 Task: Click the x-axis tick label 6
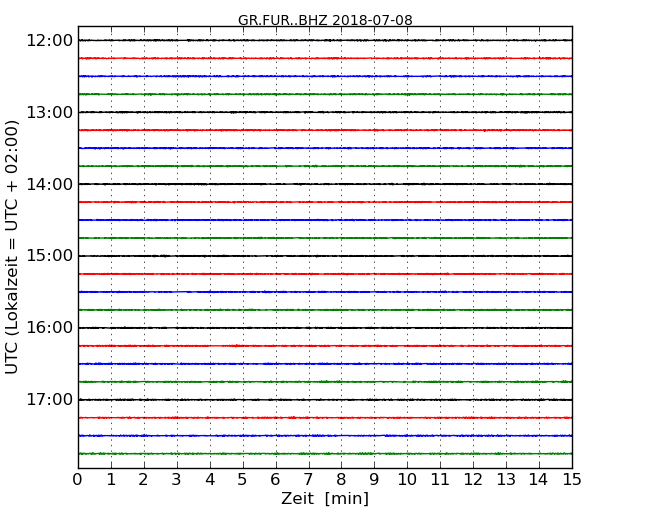[275, 480]
